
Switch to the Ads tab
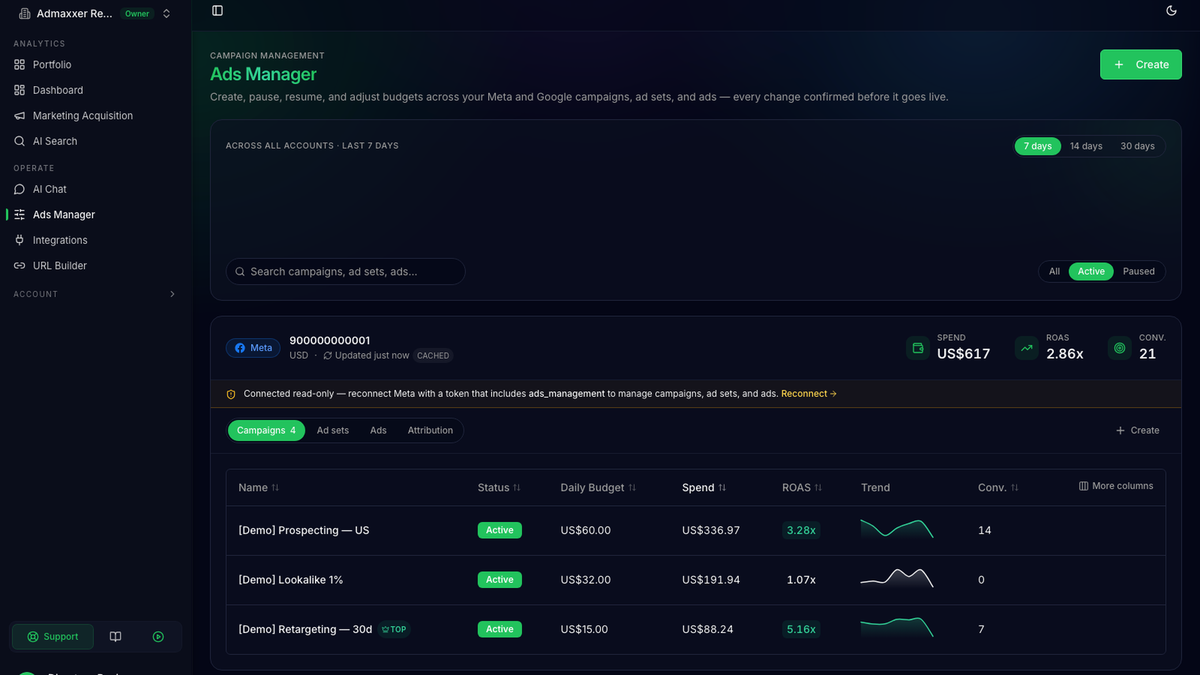point(378,430)
